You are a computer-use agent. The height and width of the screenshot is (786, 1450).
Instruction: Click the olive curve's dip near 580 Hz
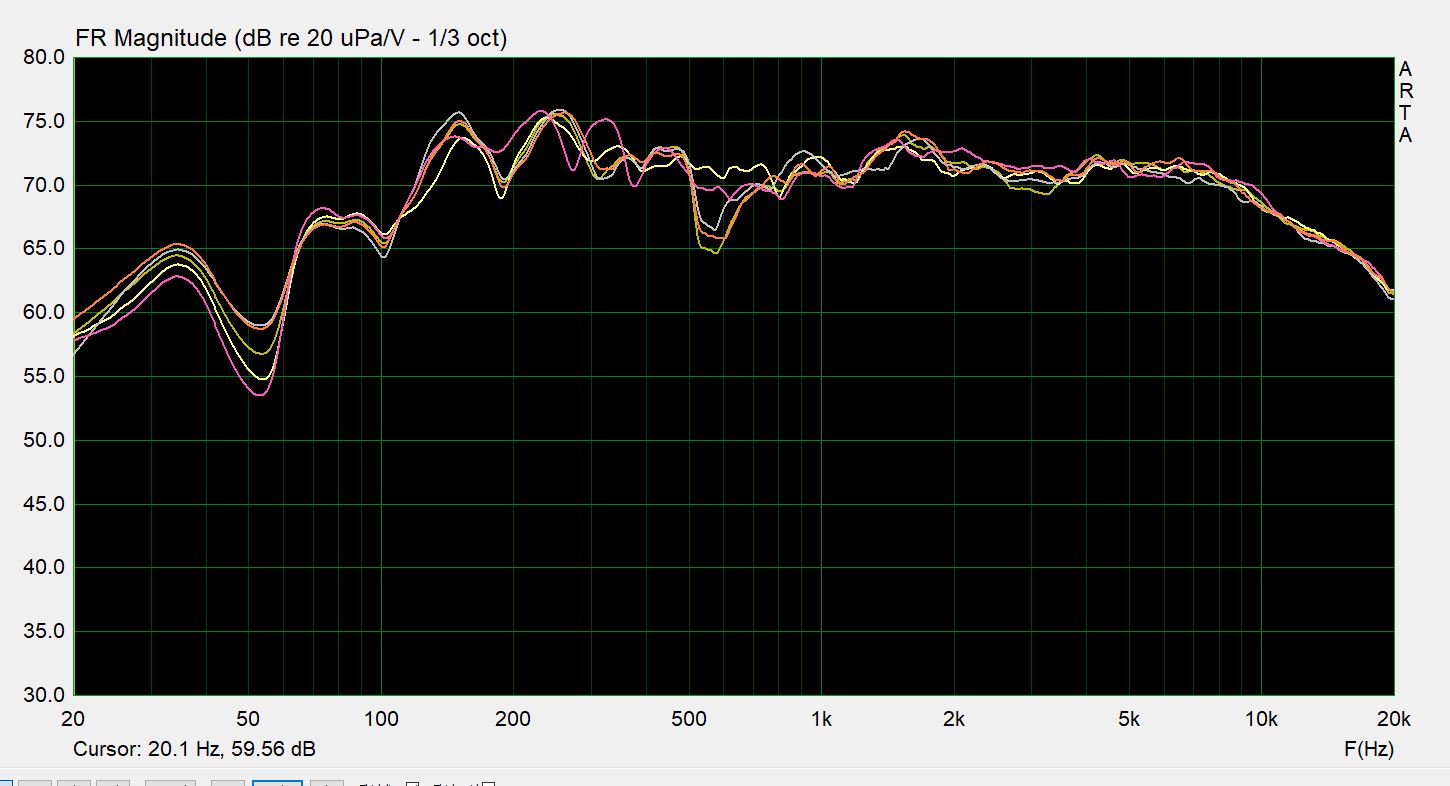tap(715, 252)
